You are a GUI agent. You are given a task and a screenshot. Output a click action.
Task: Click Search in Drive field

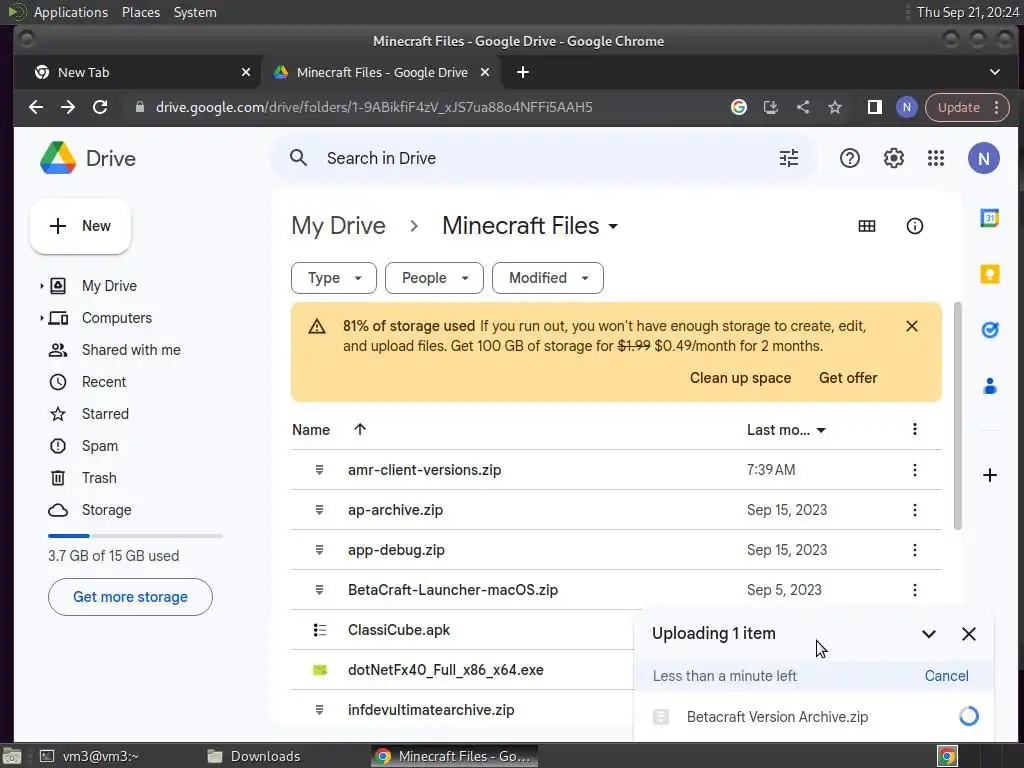click(x=543, y=158)
